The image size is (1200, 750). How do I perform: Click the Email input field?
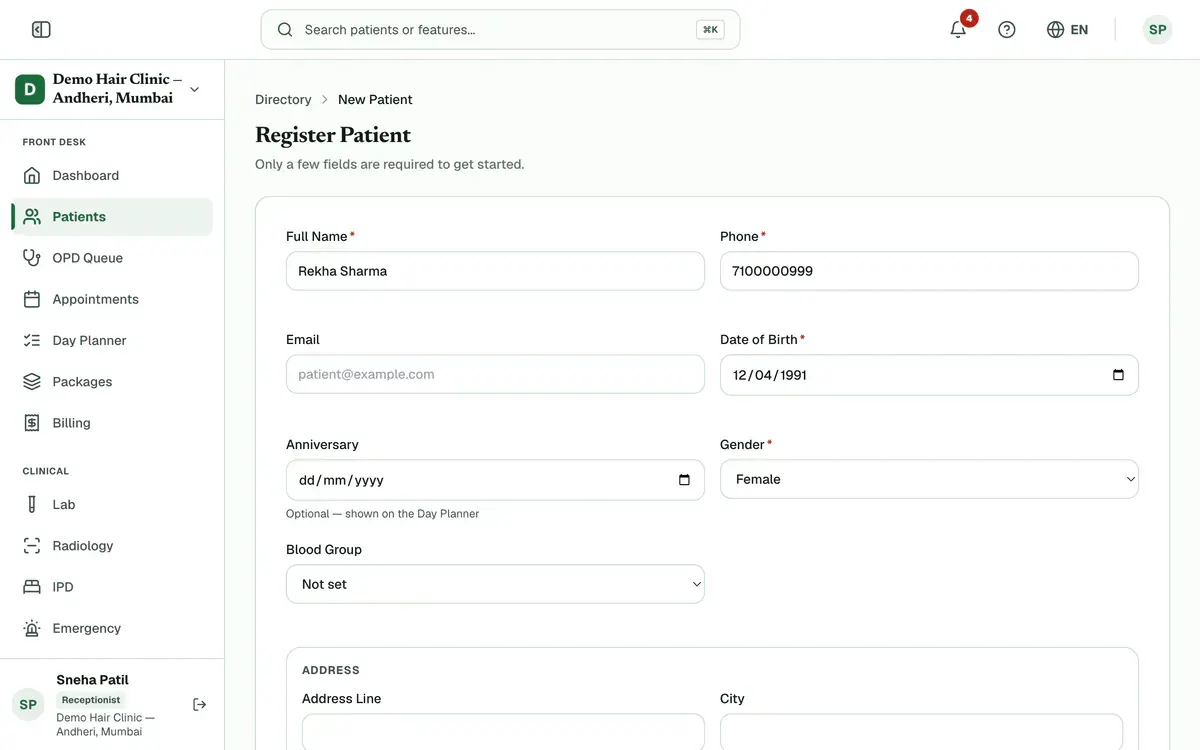click(x=495, y=374)
